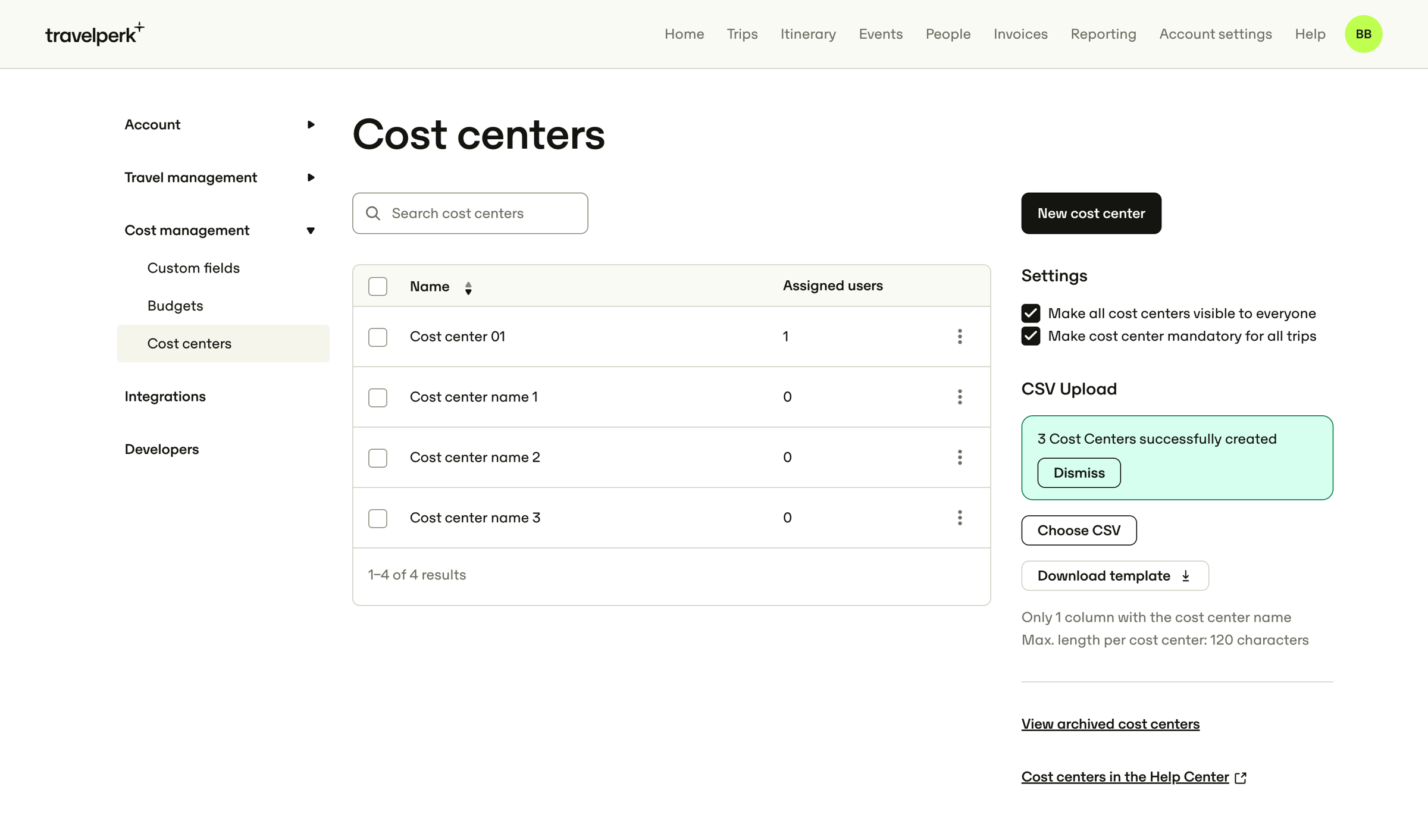
Task: Click the 'Cost center name 2' text
Action: pyautogui.click(x=475, y=457)
